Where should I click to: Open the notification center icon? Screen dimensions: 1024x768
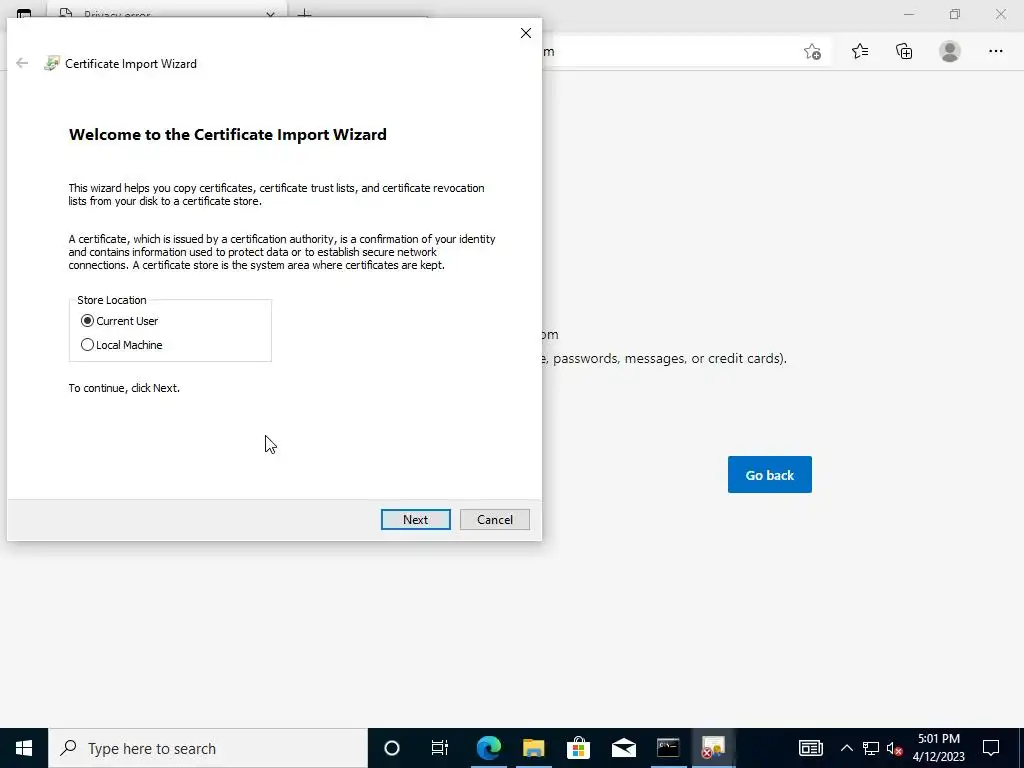[x=991, y=748]
